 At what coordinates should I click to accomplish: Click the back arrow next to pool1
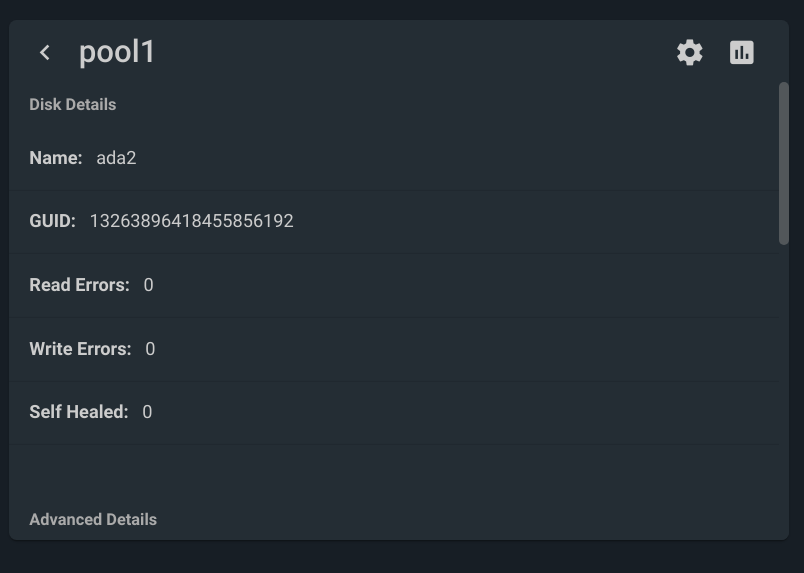45,52
